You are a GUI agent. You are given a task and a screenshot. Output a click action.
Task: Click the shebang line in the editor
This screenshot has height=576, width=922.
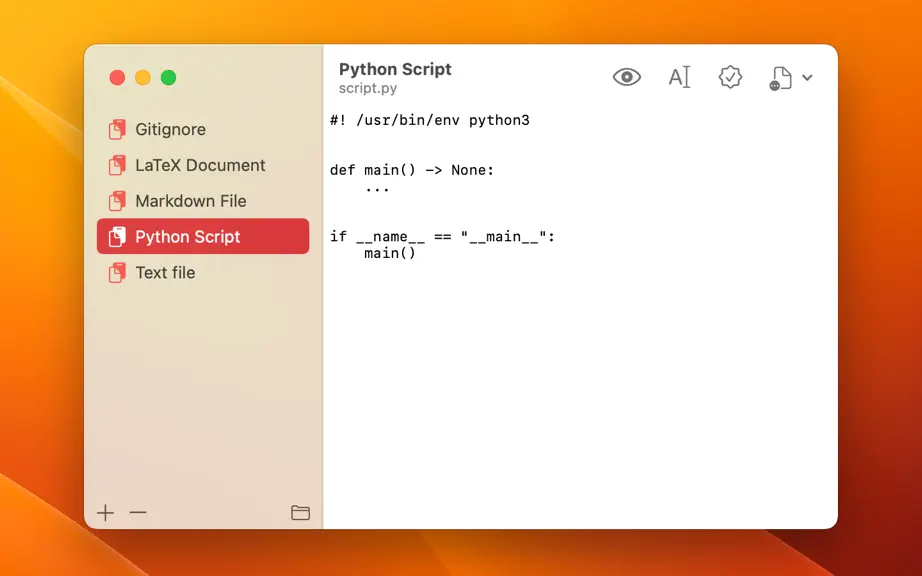[x=430, y=120]
